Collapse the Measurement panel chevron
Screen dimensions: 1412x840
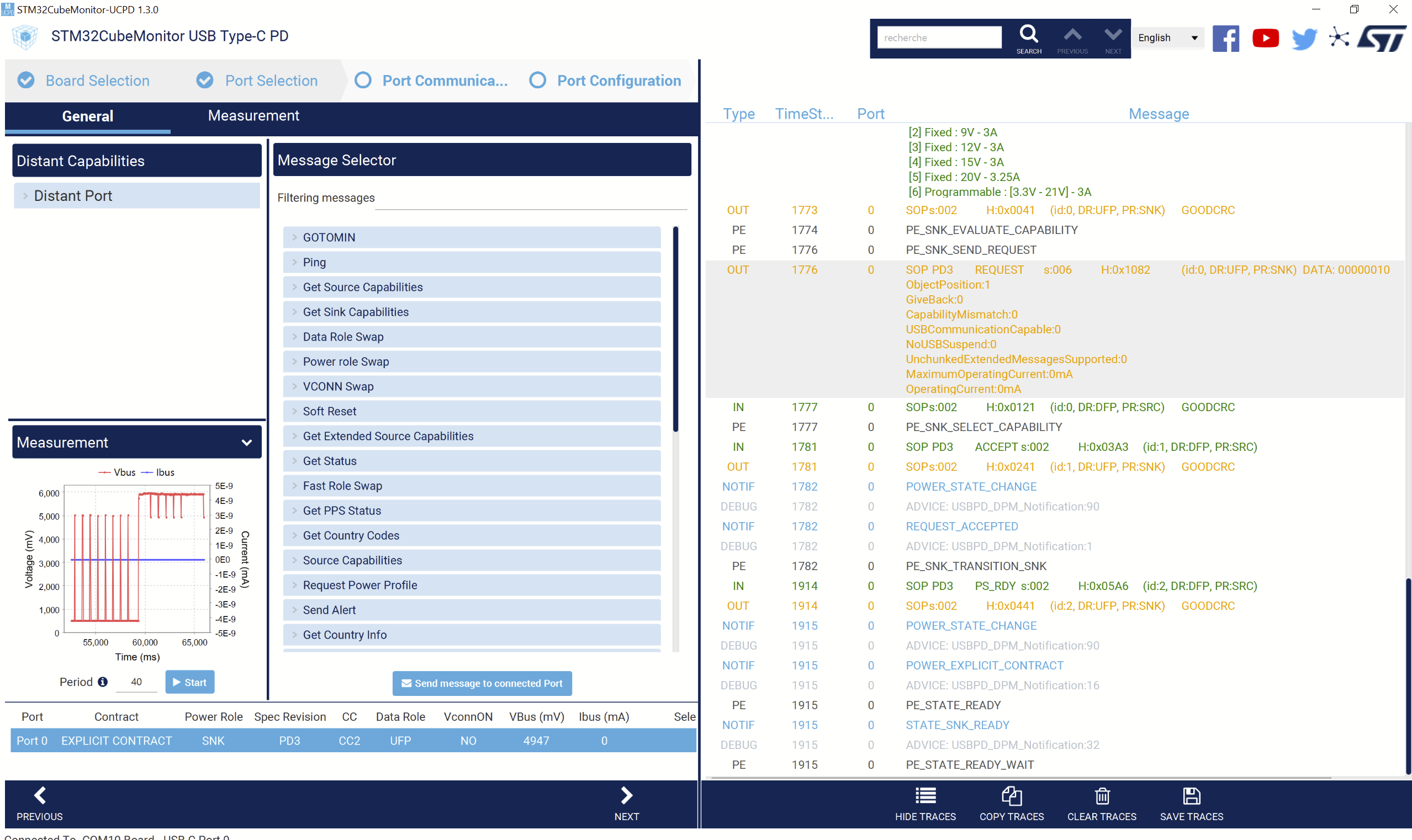tap(246, 442)
